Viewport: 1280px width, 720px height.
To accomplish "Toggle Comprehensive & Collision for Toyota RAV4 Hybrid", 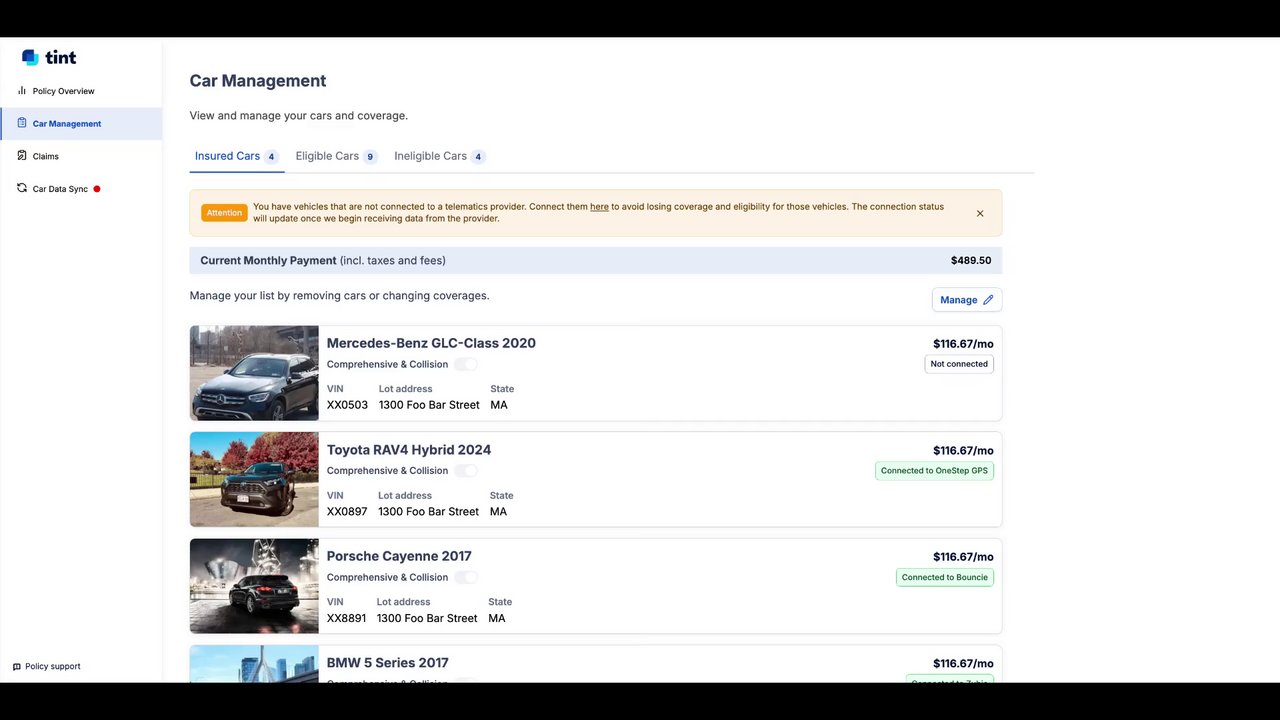I will click(x=465, y=471).
